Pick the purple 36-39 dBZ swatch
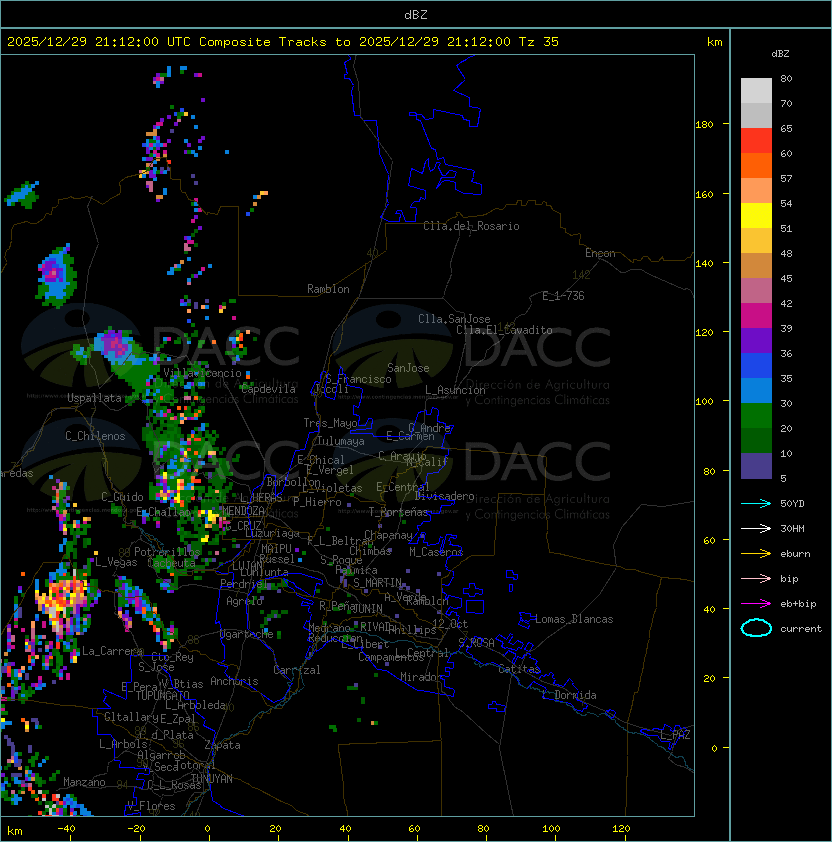The width and height of the screenshot is (832, 842). (x=756, y=340)
